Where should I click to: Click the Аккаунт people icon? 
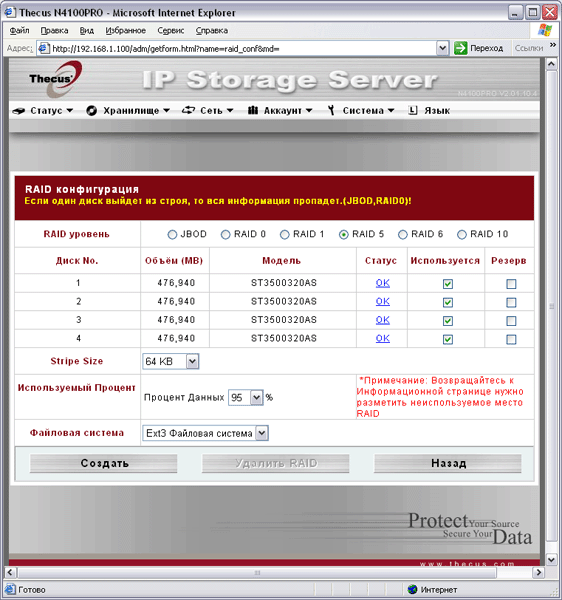point(253,110)
